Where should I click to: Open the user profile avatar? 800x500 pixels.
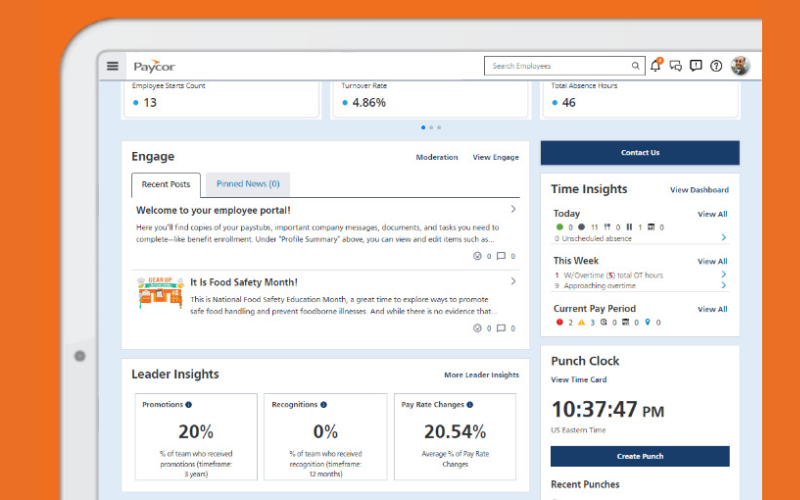[740, 66]
